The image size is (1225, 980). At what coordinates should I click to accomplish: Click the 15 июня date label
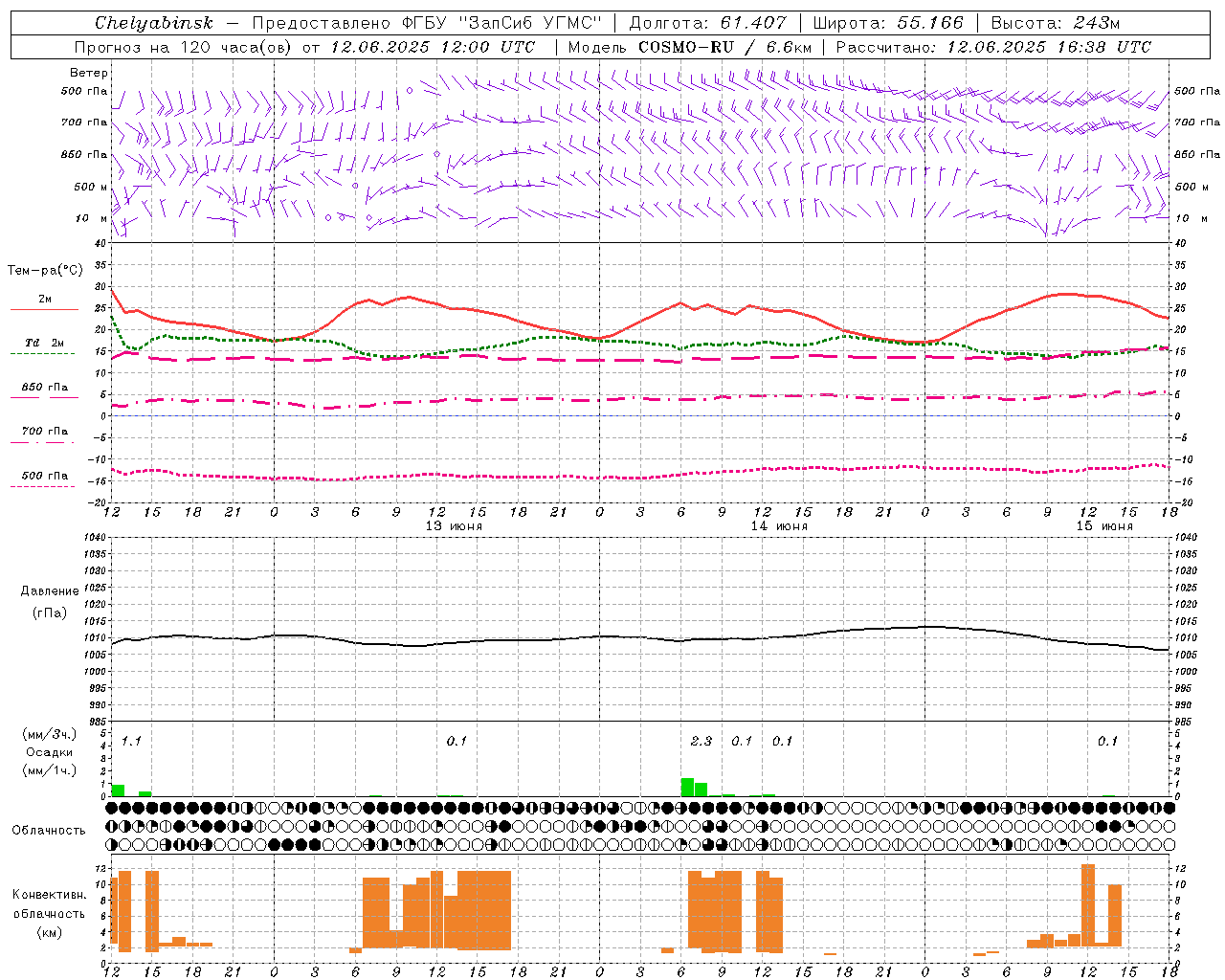pyautogui.click(x=1104, y=526)
